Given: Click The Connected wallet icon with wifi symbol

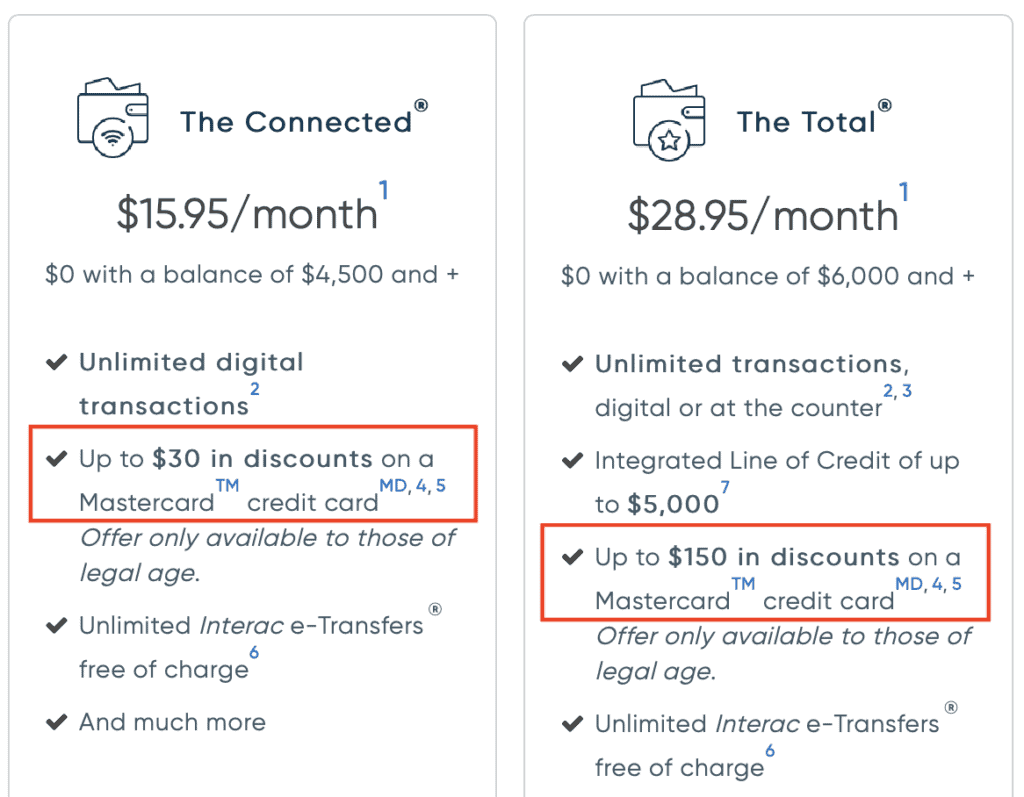Looking at the screenshot, I should (x=113, y=119).
